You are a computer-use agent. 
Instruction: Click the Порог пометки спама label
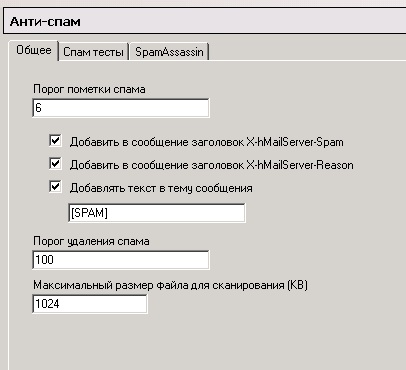pos(89,89)
